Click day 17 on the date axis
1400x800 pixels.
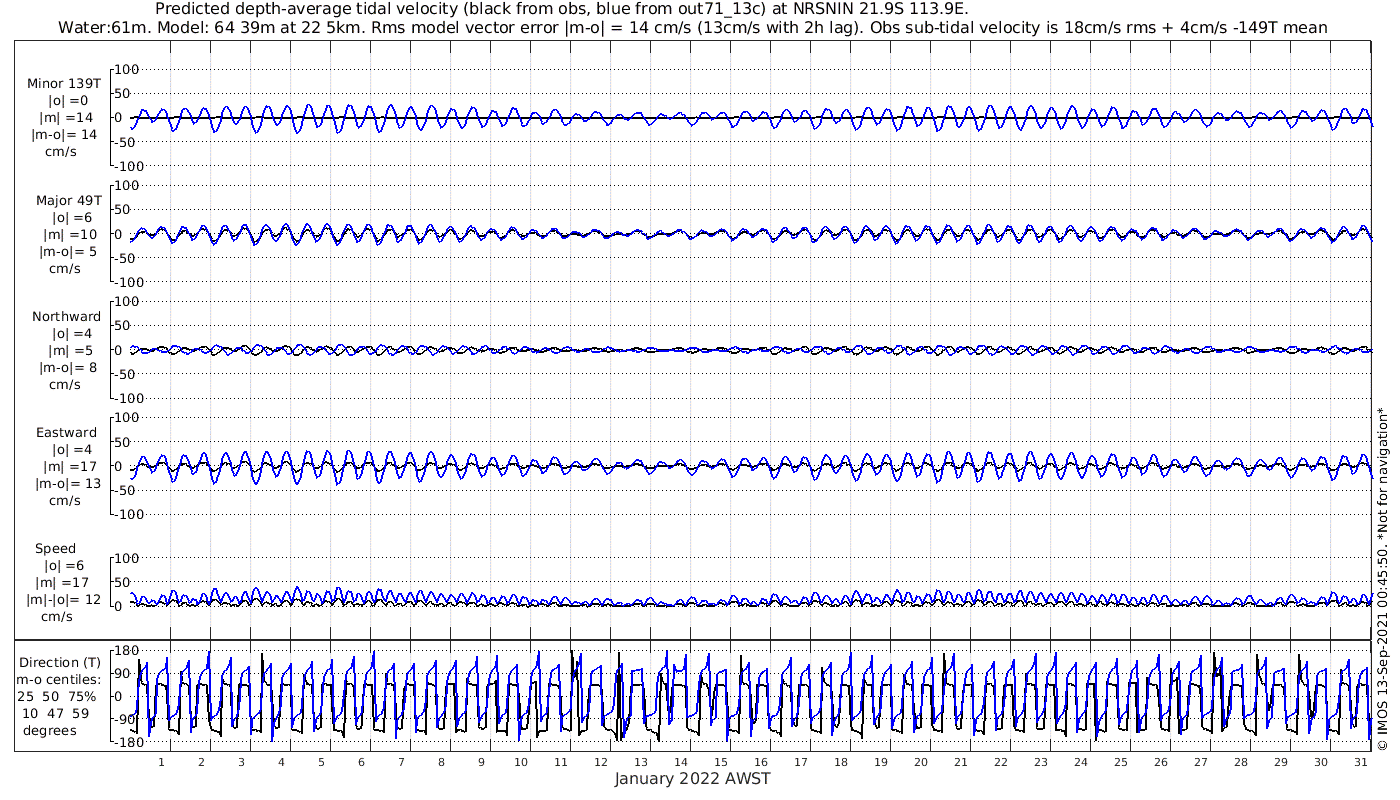pos(801,762)
